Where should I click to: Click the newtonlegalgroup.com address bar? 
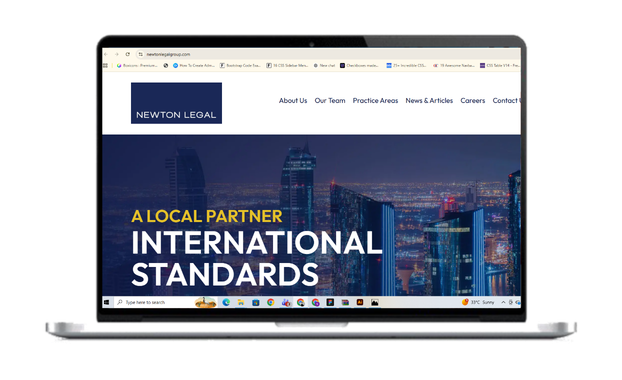327,54
